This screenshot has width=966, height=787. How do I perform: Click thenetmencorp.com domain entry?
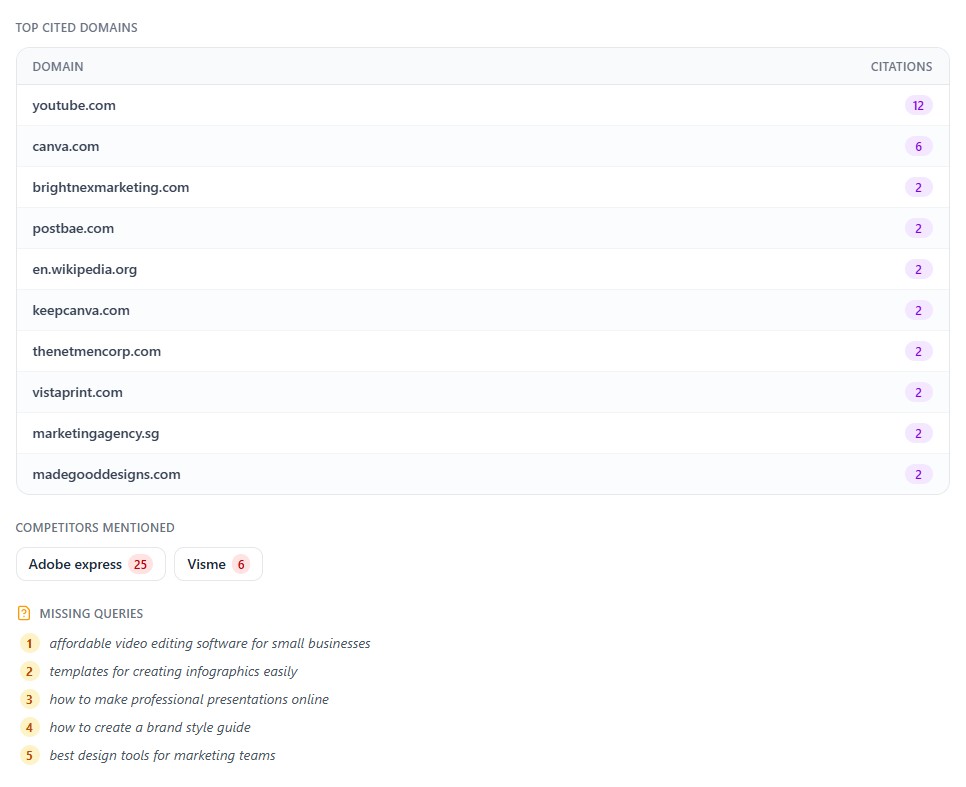click(97, 351)
